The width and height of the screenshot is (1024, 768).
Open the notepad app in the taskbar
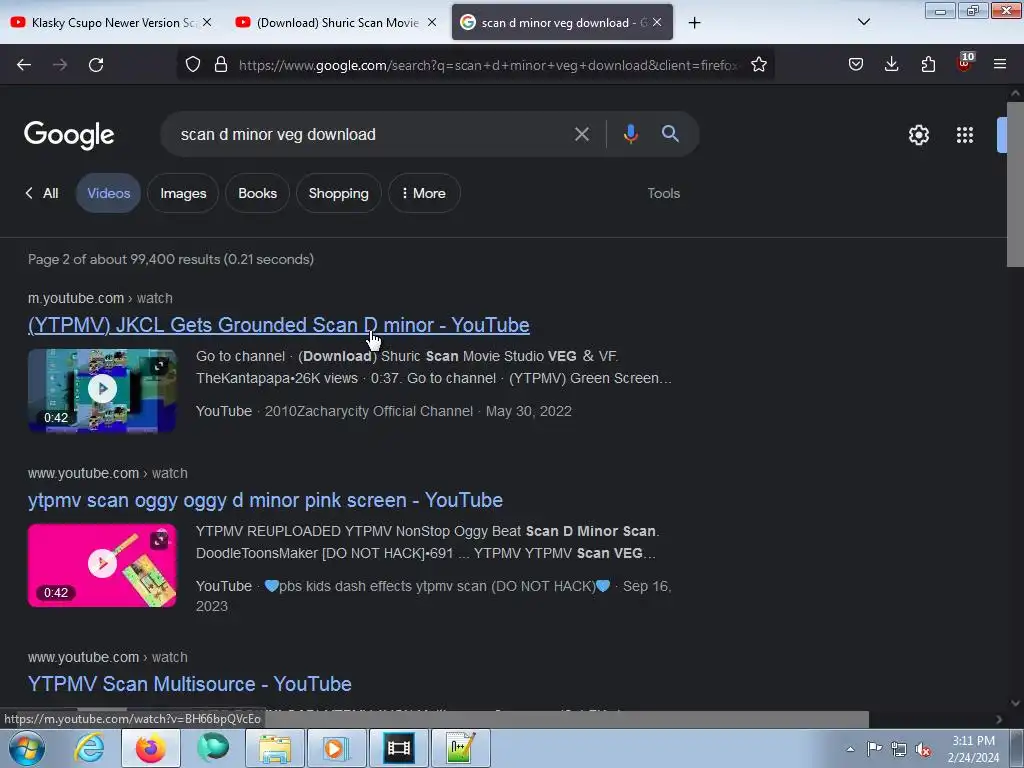(x=461, y=748)
